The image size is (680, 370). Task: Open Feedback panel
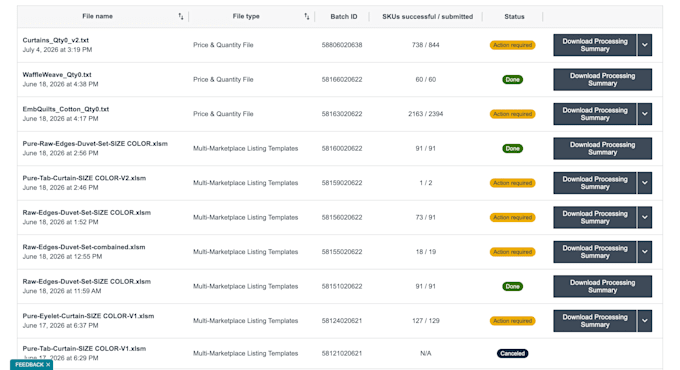tap(29, 365)
